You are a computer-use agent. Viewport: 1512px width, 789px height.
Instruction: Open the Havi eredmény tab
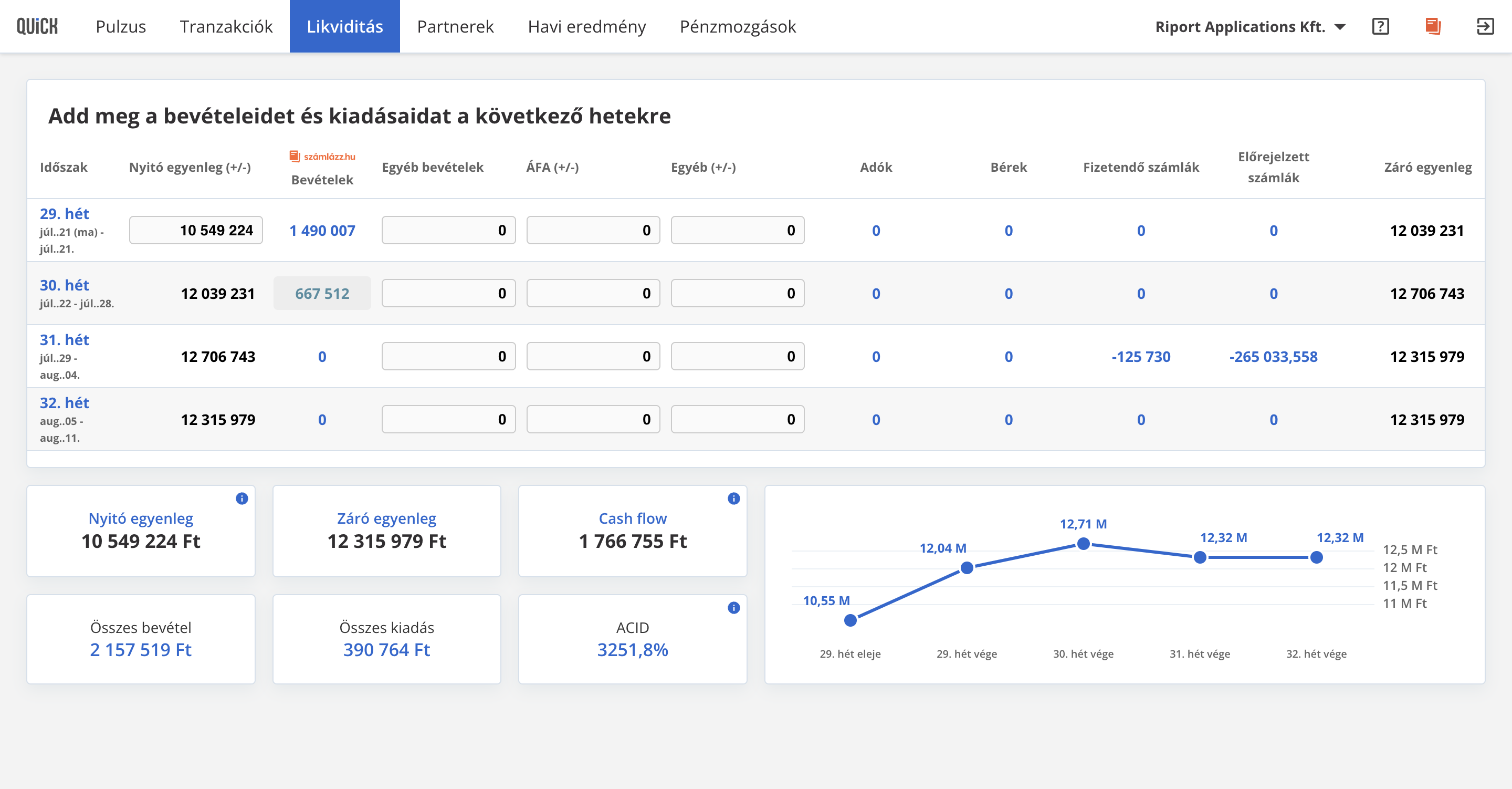586,26
